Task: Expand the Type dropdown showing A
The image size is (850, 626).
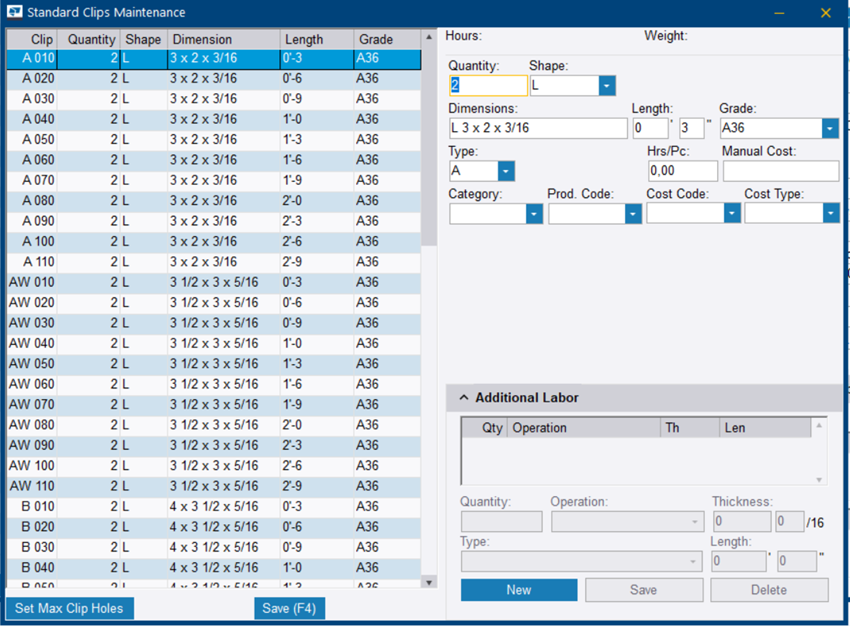Action: (x=506, y=171)
